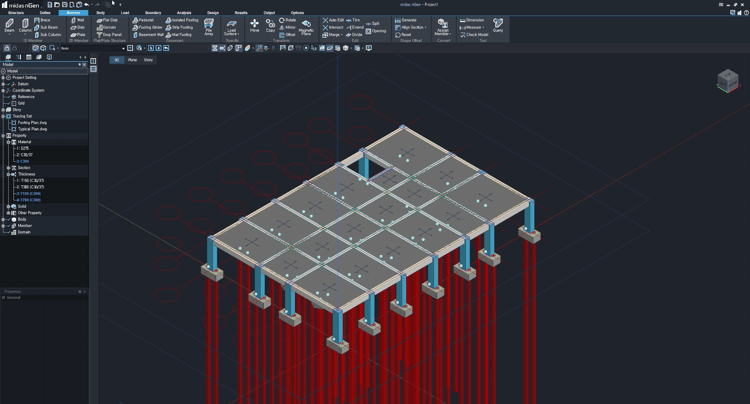Viewport: 750px width, 404px height.
Task: Collapse the Thickness tree node
Action: click(9, 174)
